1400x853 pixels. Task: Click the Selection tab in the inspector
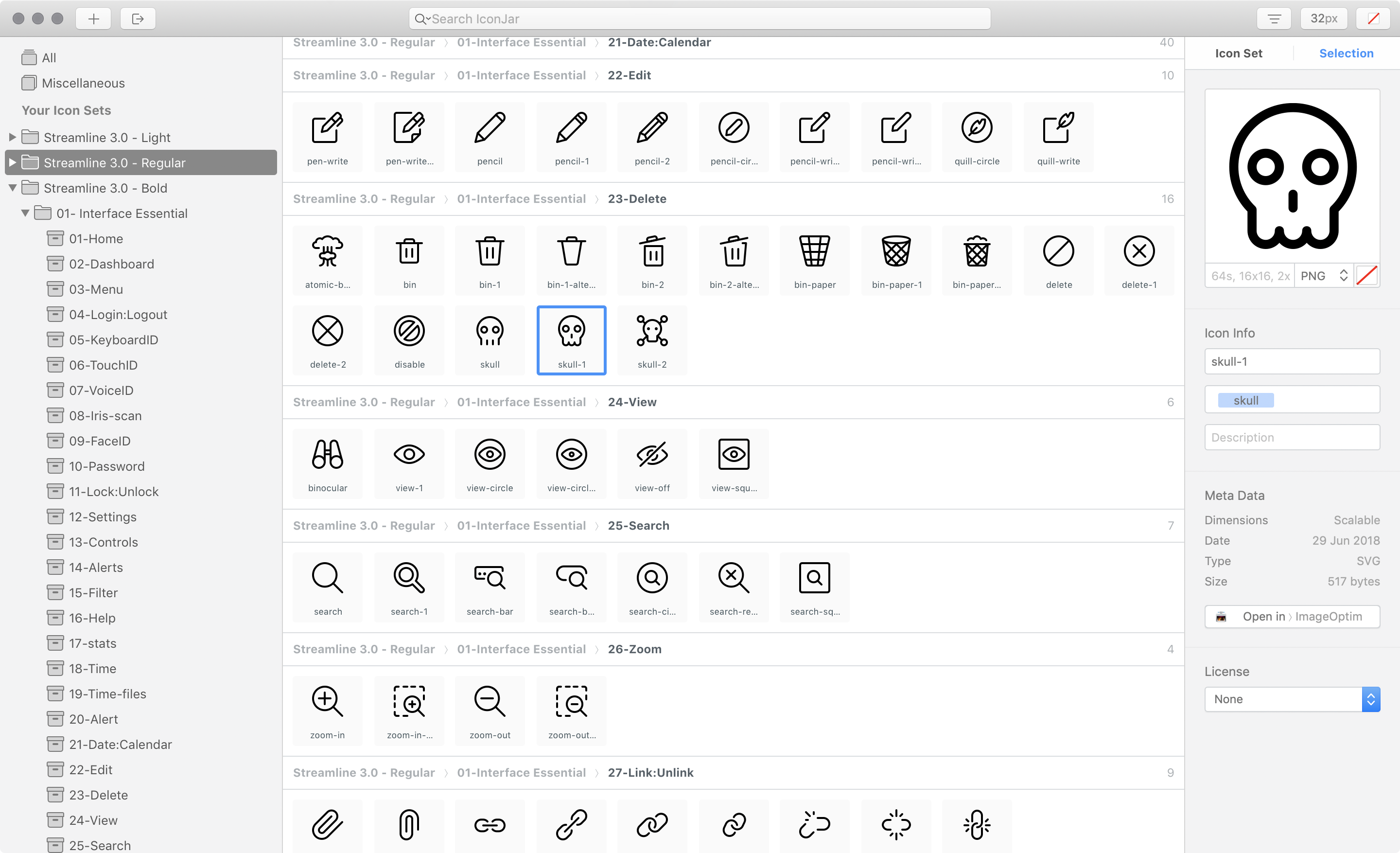point(1347,53)
